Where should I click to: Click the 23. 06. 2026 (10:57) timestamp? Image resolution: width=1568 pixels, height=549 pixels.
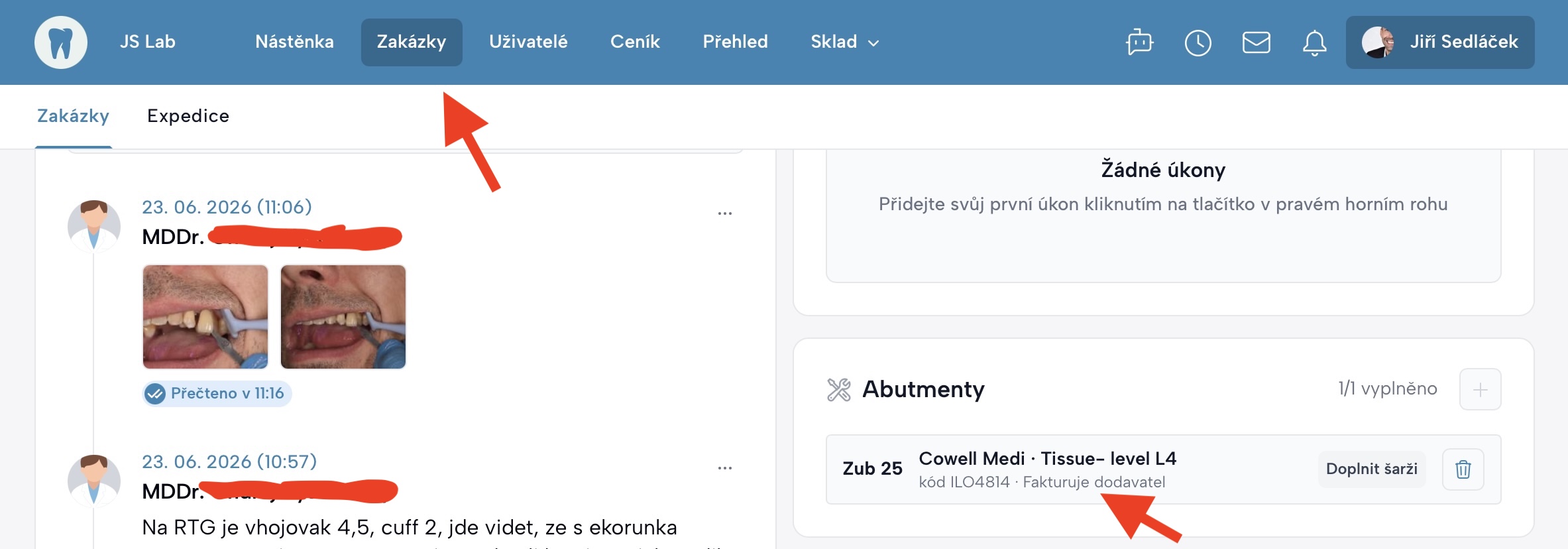point(229,461)
